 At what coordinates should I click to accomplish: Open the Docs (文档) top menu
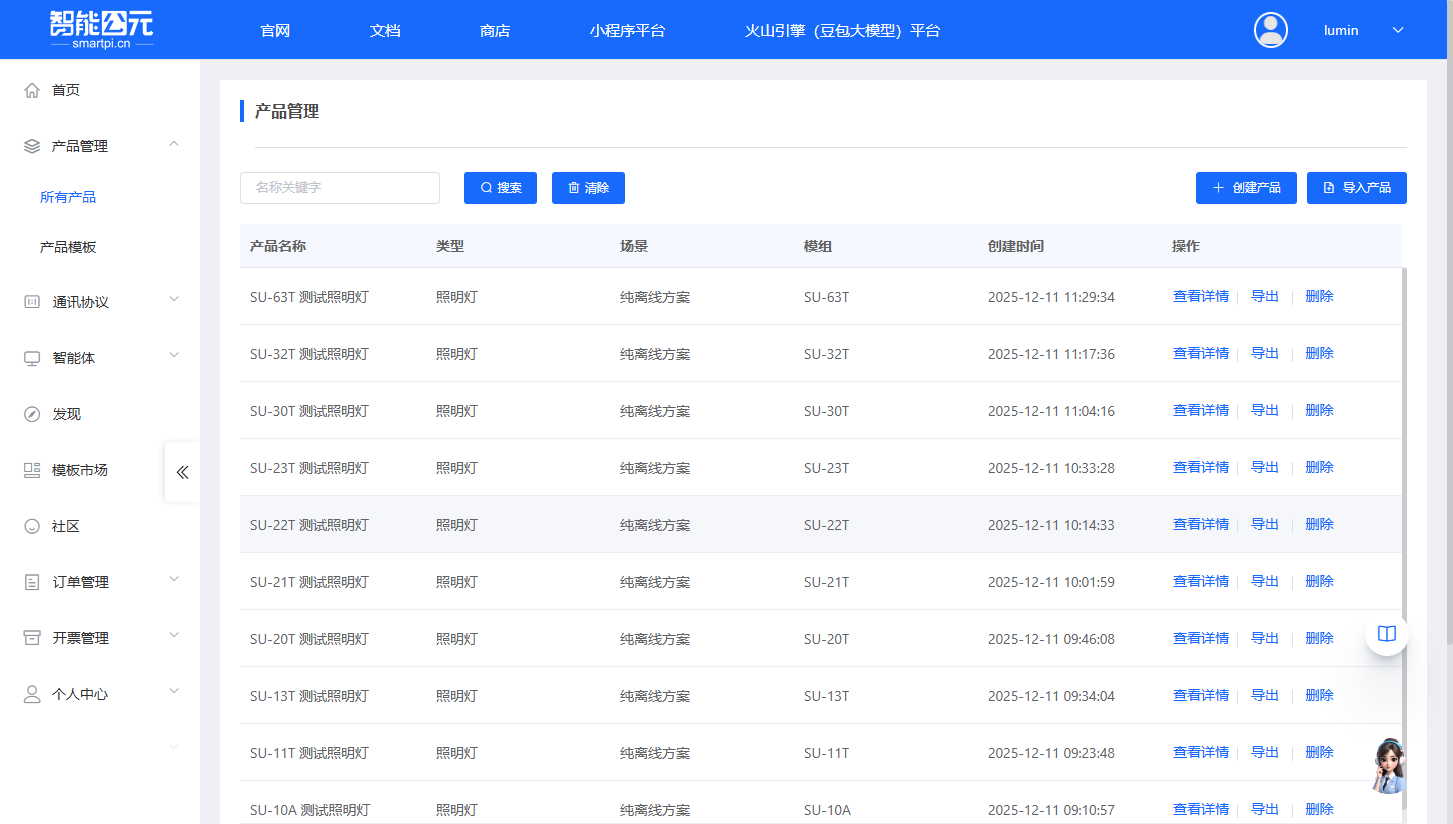[x=385, y=30]
